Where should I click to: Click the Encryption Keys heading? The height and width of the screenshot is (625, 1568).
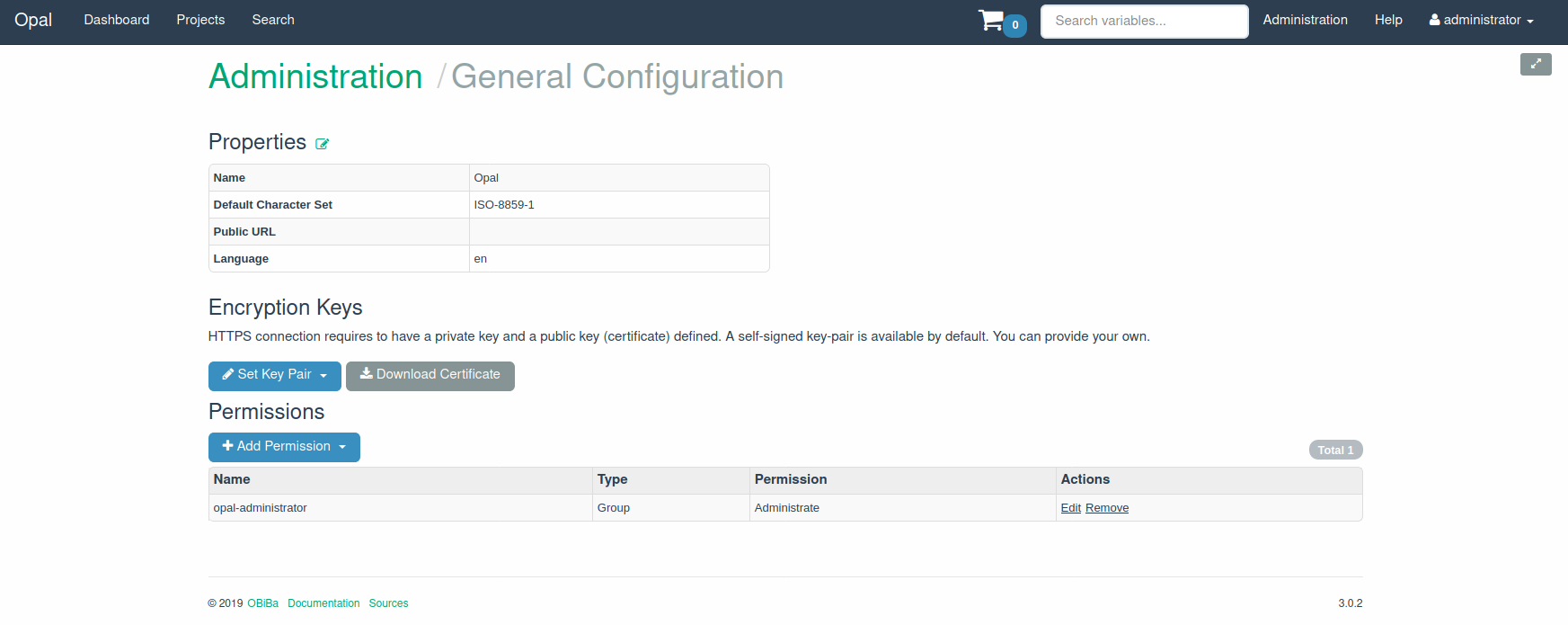click(285, 308)
